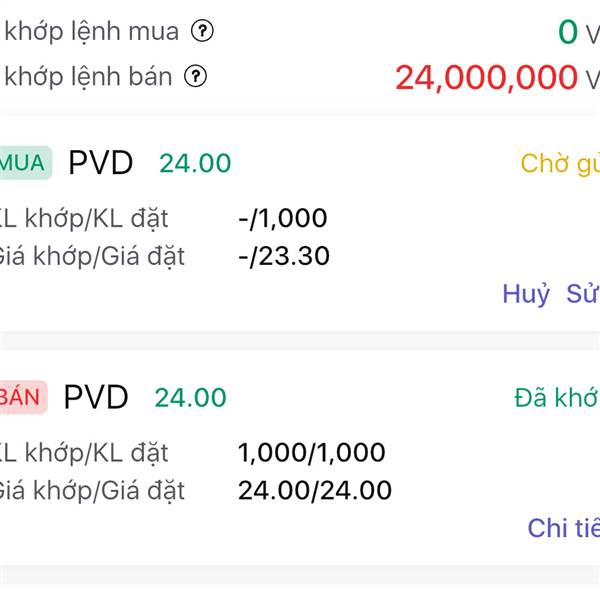
Task: Cancel the pending PVD buy order with Huỷ
Action: 526,294
